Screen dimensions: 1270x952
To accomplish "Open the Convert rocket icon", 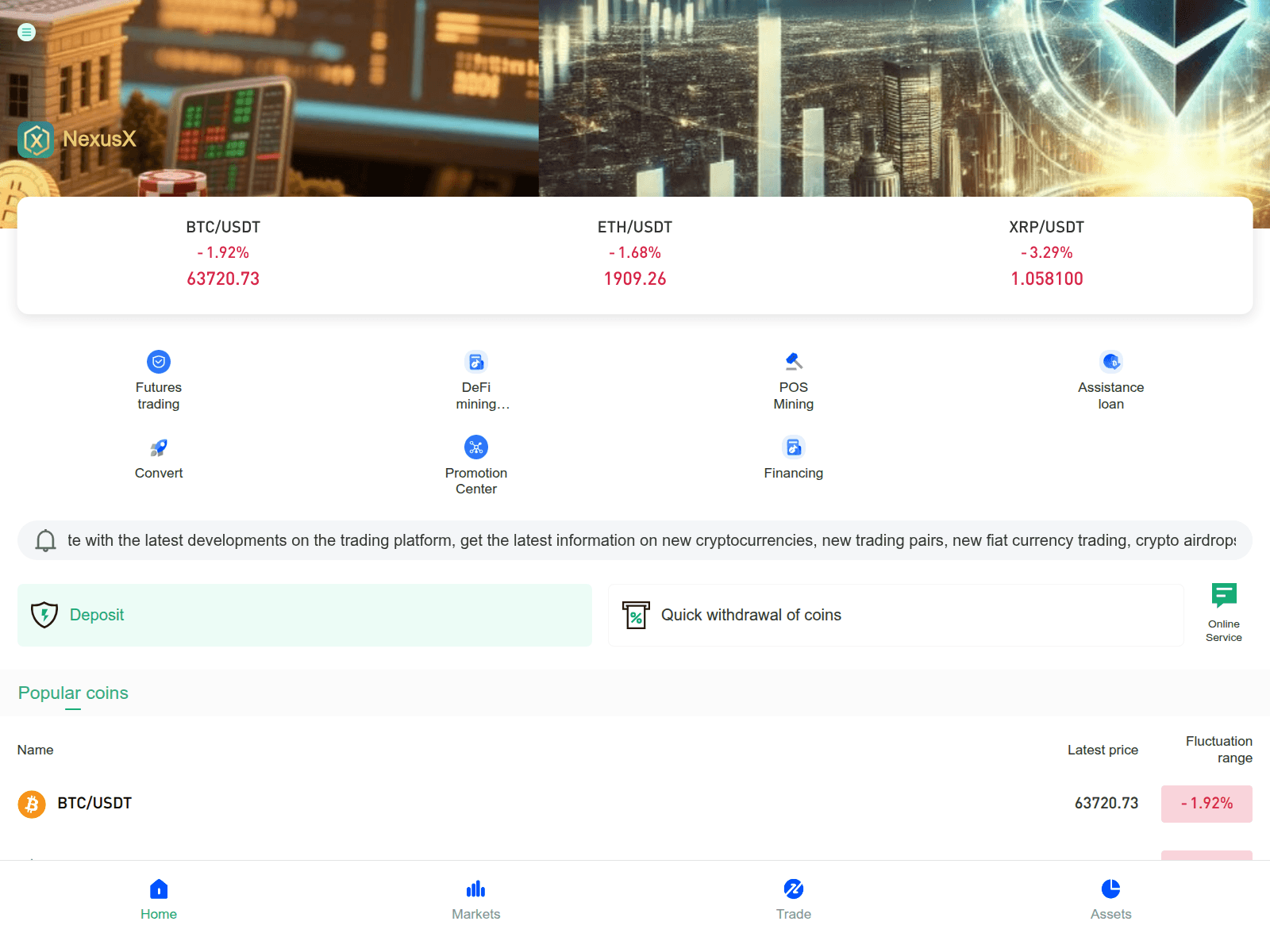I will 159,447.
